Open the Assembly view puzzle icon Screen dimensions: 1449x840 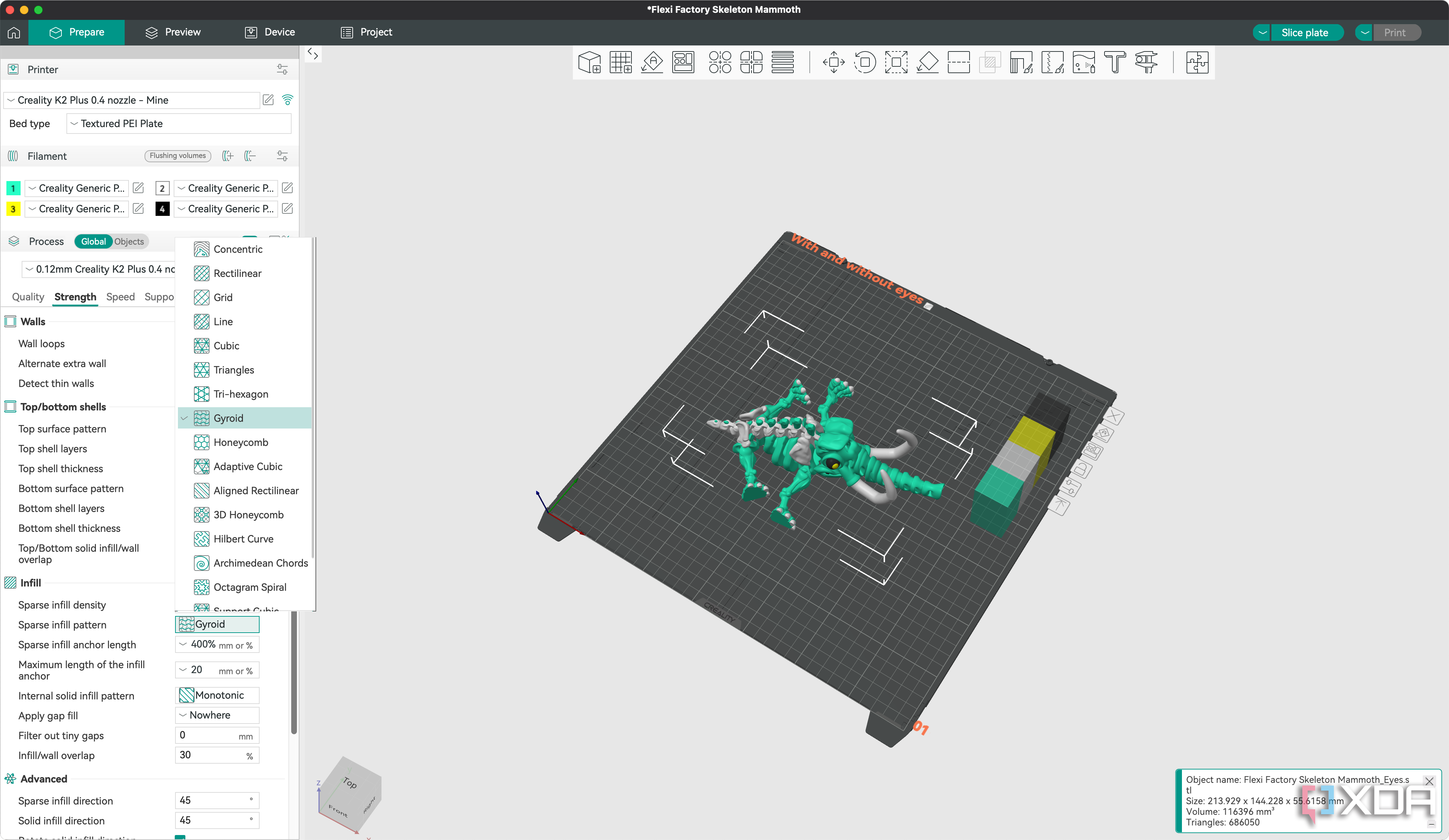pyautogui.click(x=1196, y=62)
